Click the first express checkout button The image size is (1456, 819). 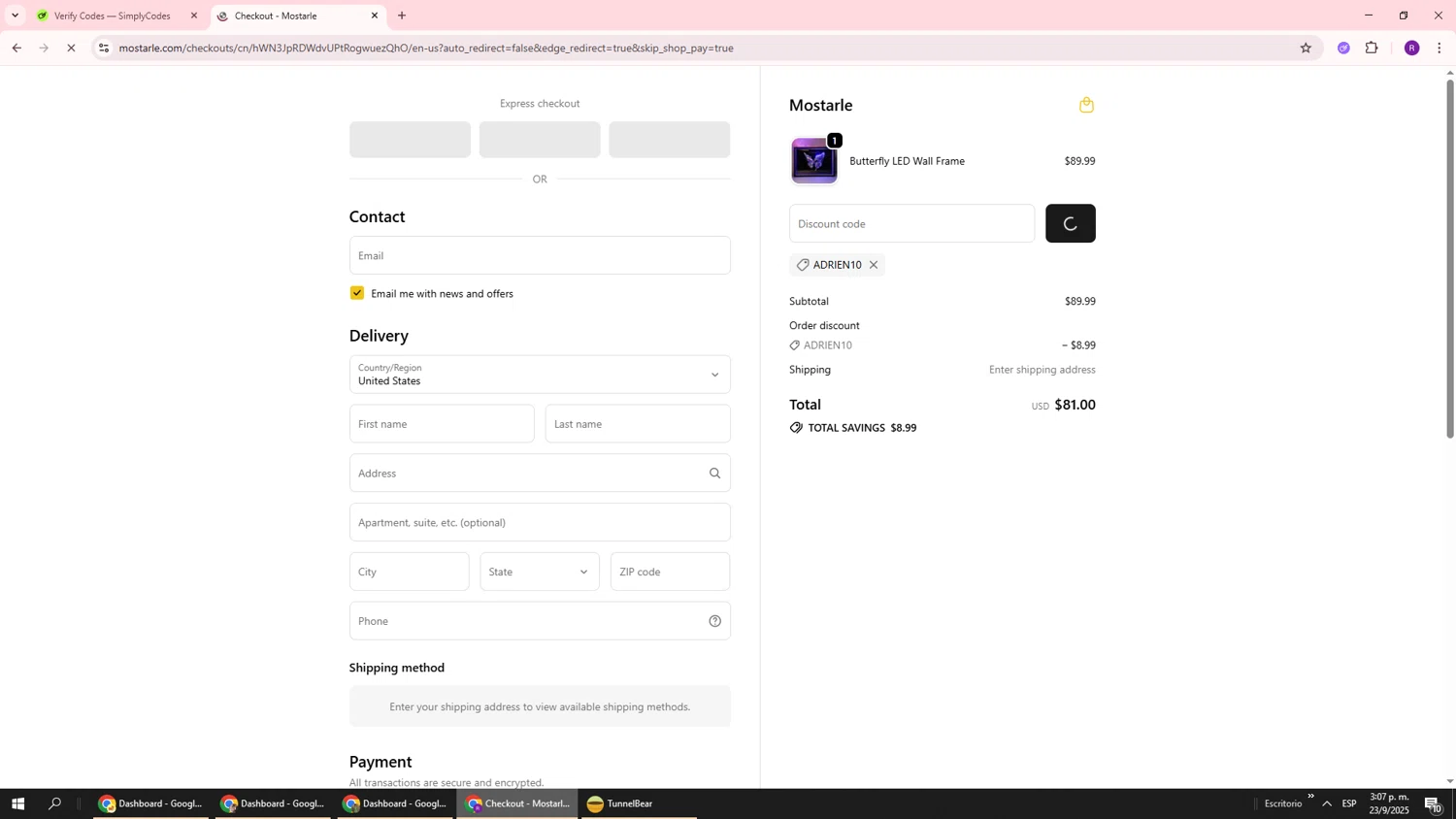pyautogui.click(x=410, y=140)
